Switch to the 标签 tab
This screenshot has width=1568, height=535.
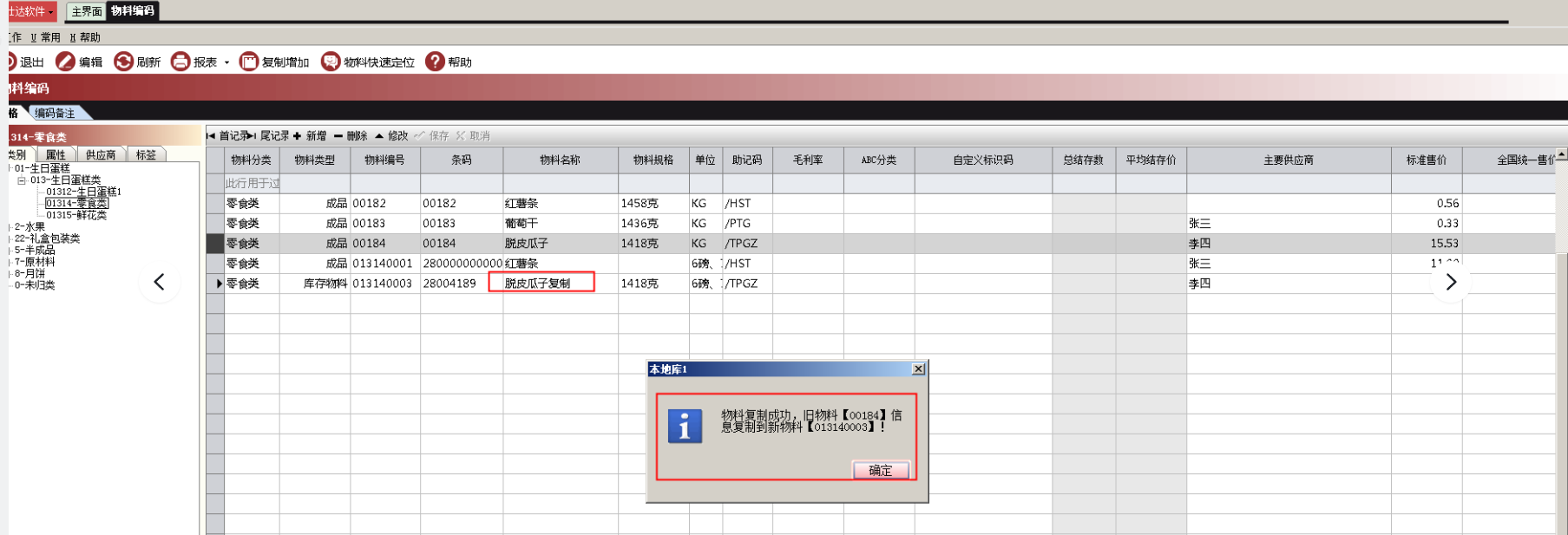pos(146,155)
